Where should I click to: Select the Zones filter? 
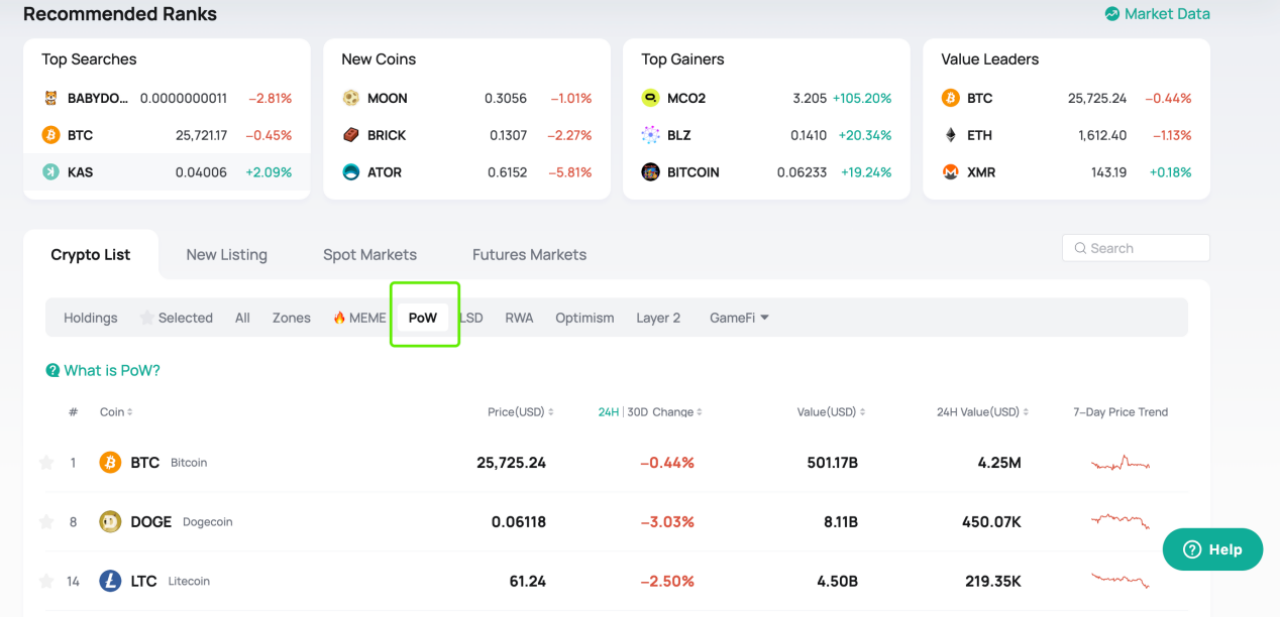pyautogui.click(x=292, y=318)
